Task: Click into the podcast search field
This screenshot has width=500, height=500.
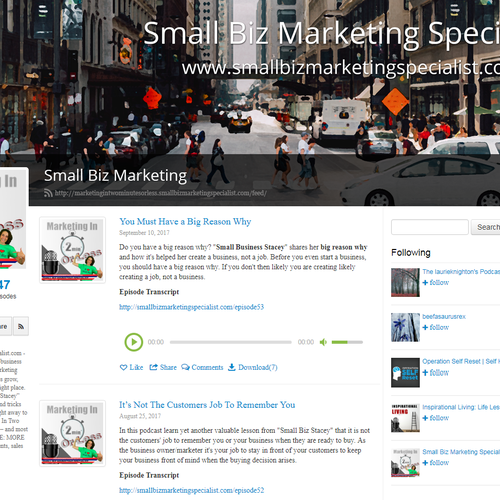Action: [x=430, y=227]
